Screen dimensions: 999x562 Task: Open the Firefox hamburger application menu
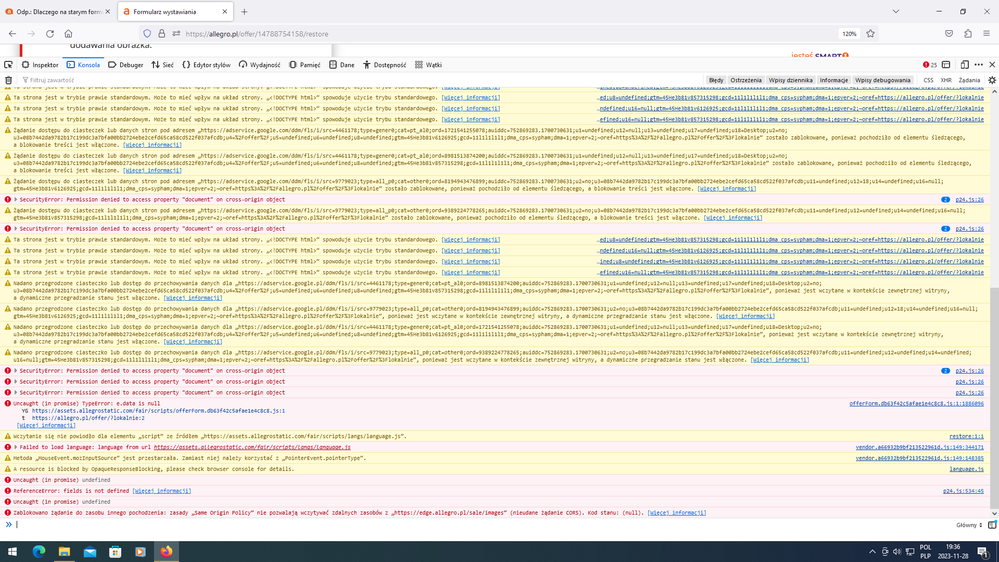click(986, 34)
